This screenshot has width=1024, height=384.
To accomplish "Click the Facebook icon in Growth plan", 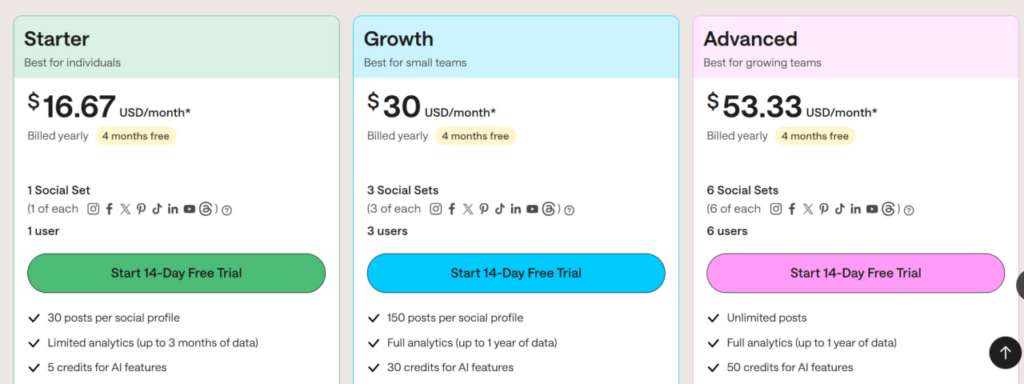I will [x=451, y=209].
